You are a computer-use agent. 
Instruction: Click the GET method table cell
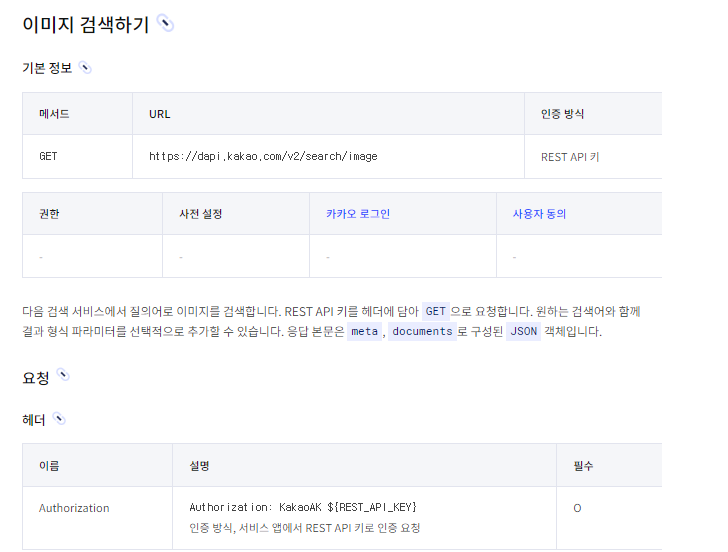coord(77,156)
